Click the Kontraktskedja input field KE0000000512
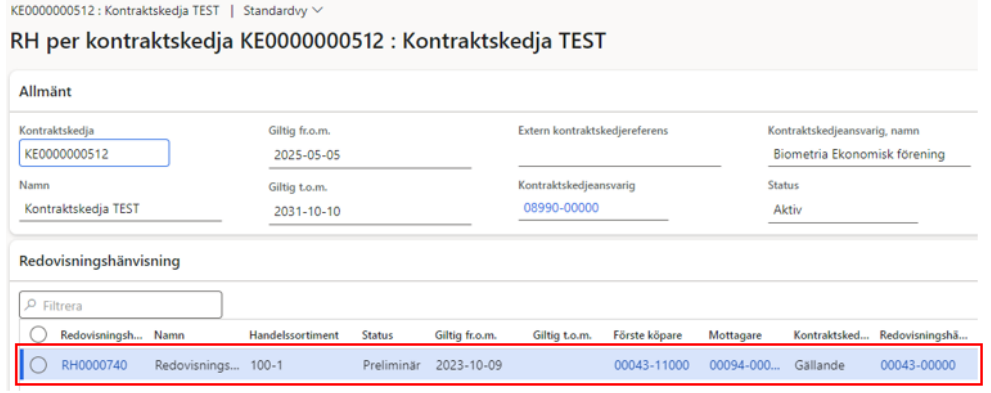This screenshot has height=393, width=991. [x=94, y=153]
